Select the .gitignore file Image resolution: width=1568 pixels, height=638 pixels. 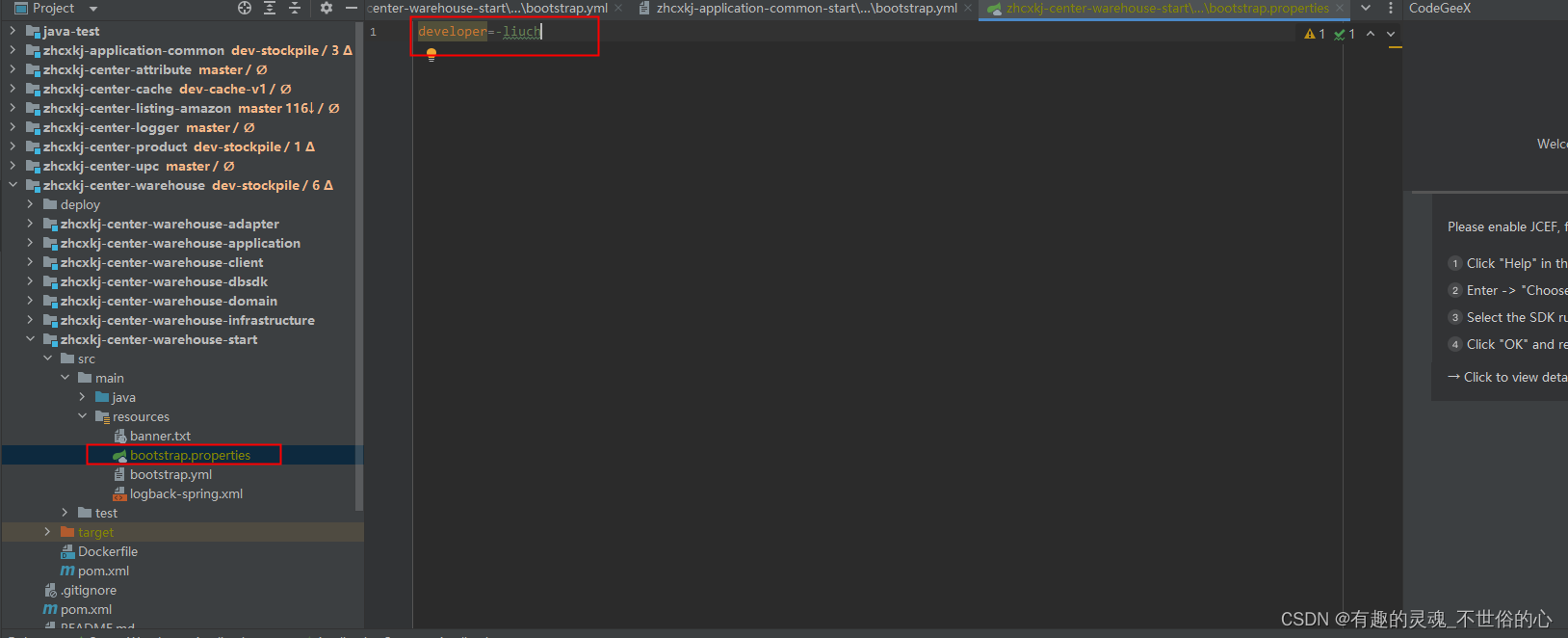tap(89, 590)
